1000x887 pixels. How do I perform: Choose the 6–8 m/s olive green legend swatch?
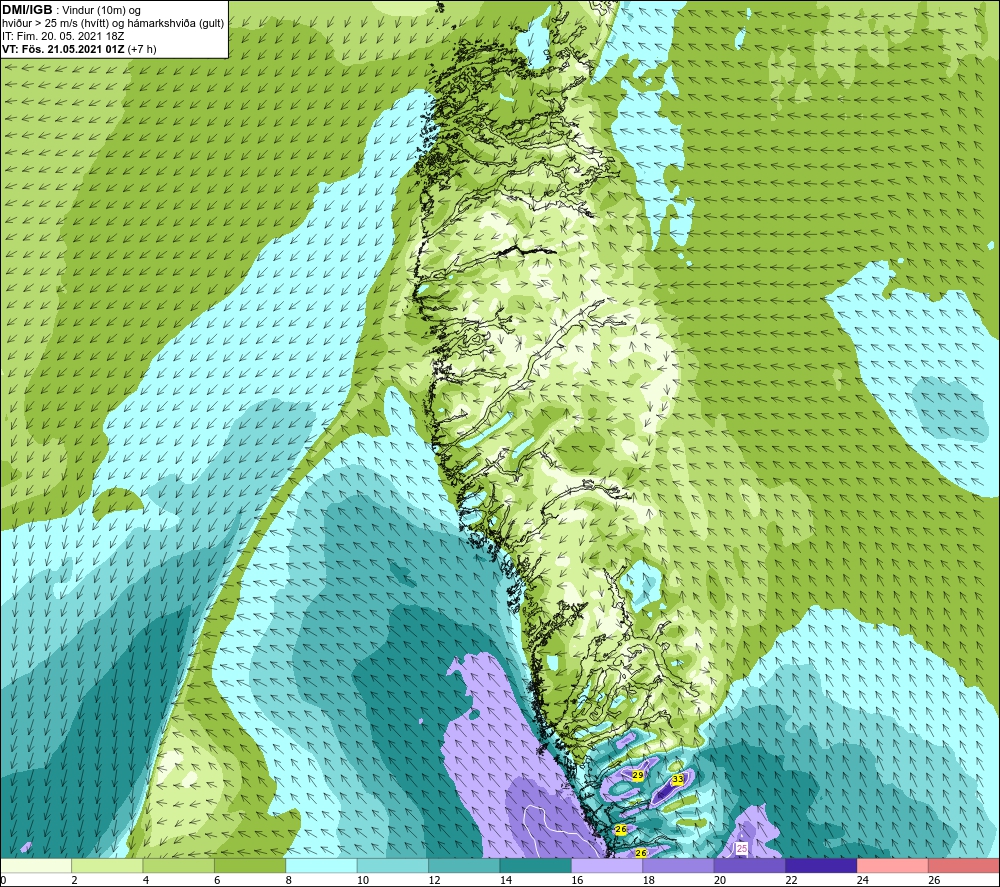[x=250, y=865]
